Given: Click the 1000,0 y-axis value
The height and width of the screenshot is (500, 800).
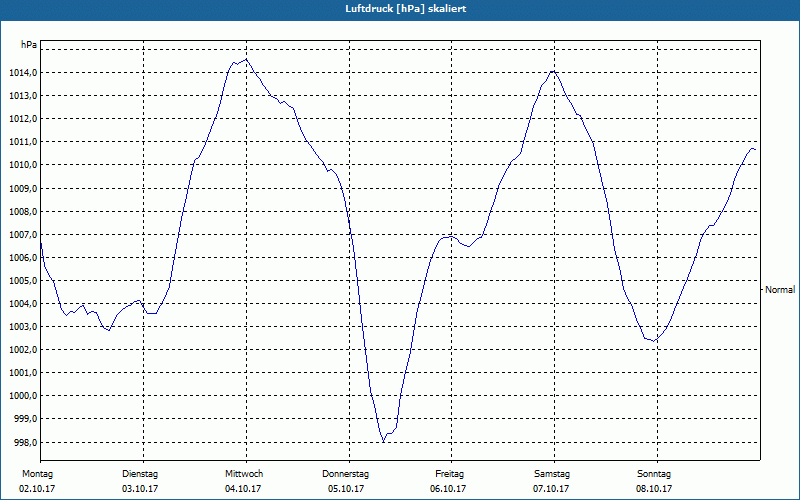Looking at the screenshot, I should point(23,396).
